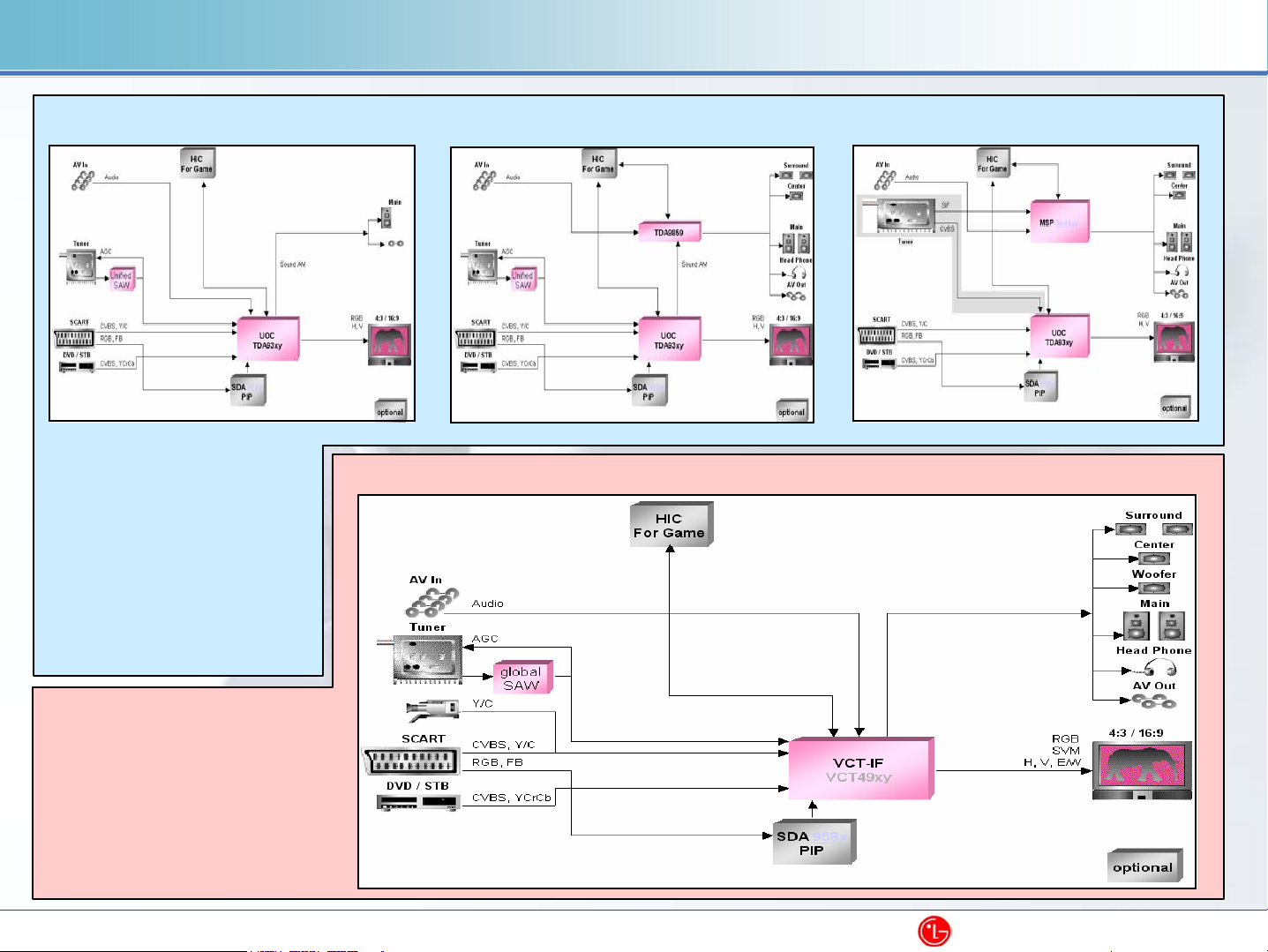Click the HIC For Game box in the large diagram

(x=670, y=525)
